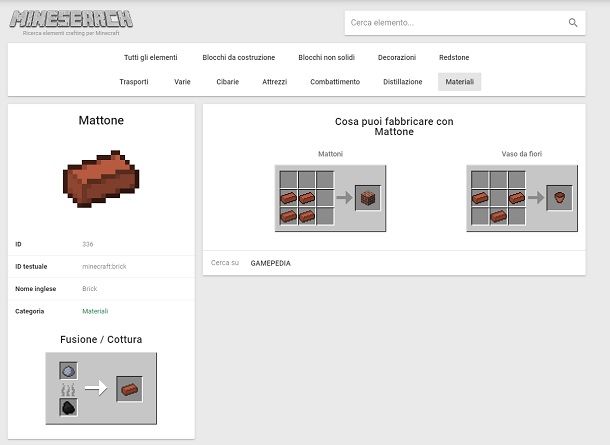
Task: Open the Decorazioni category
Action: click(x=397, y=58)
